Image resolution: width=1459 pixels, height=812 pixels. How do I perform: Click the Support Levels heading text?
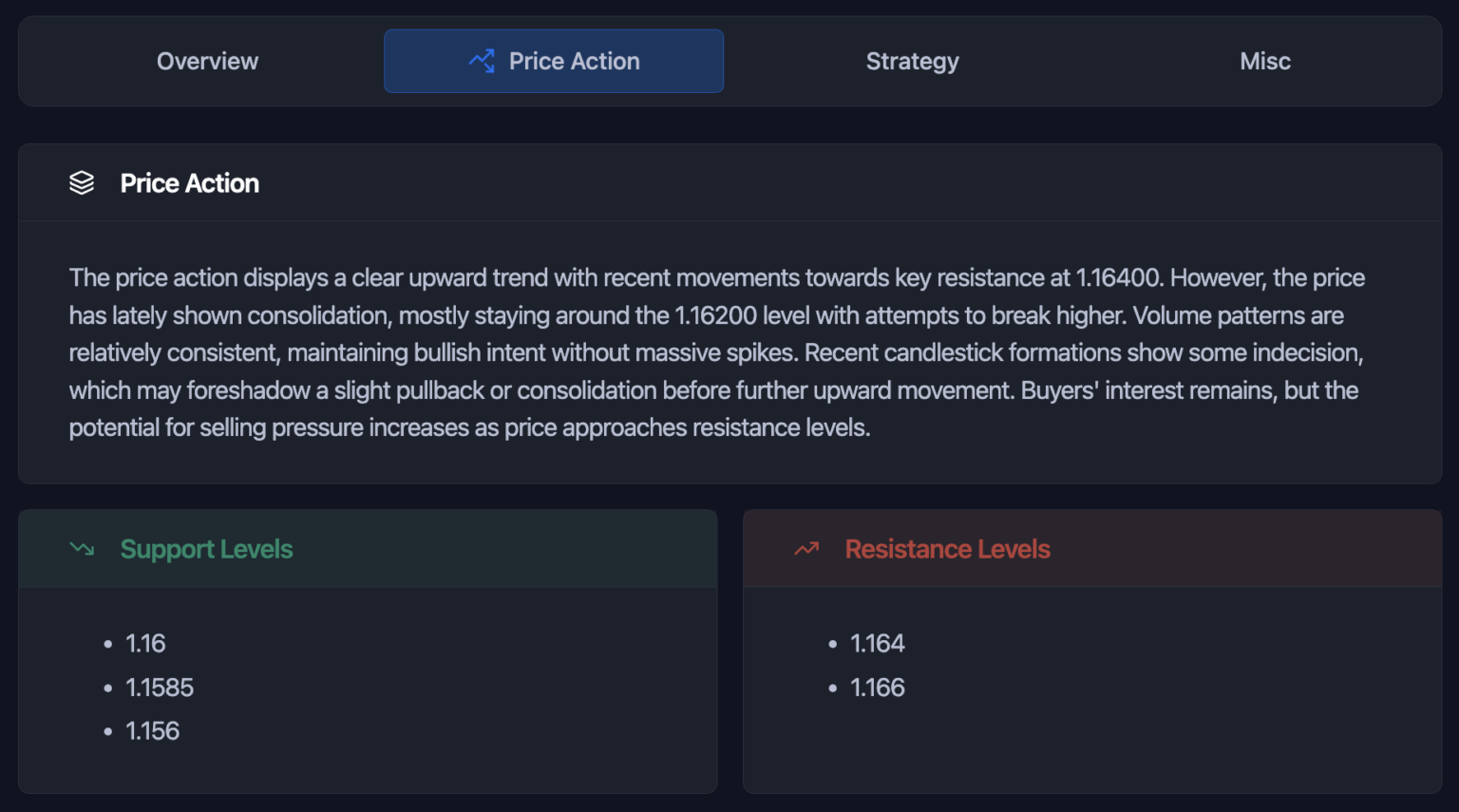coord(206,549)
